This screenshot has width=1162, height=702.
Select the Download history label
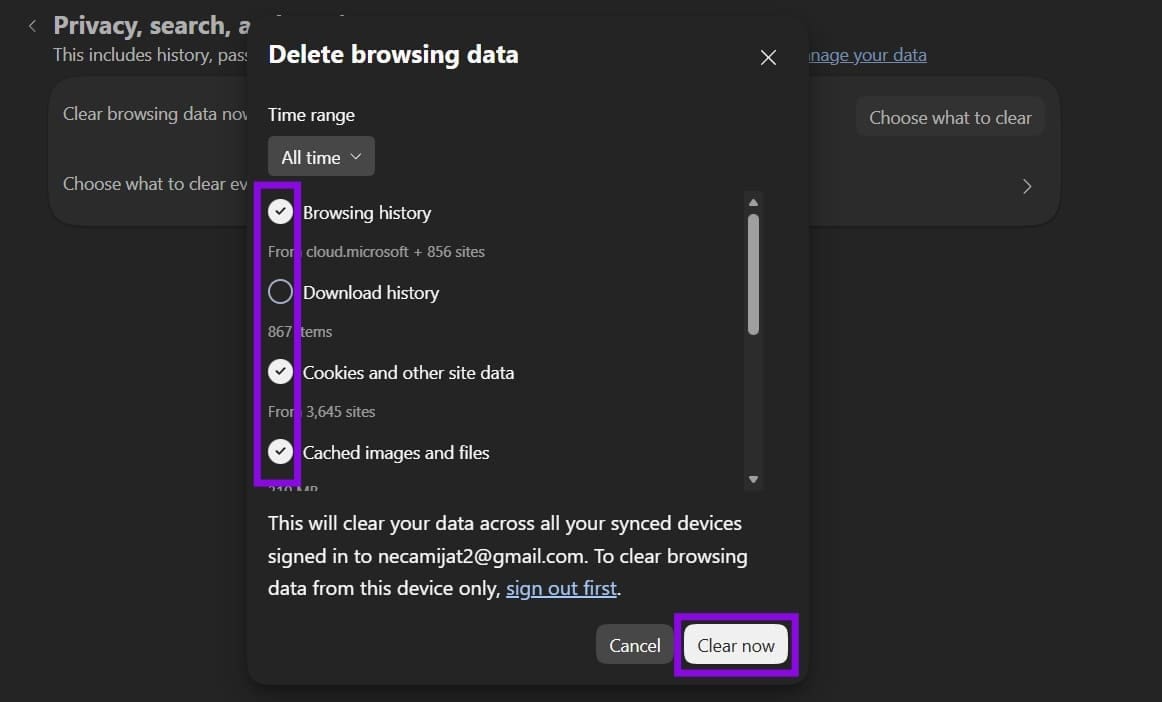[371, 293]
